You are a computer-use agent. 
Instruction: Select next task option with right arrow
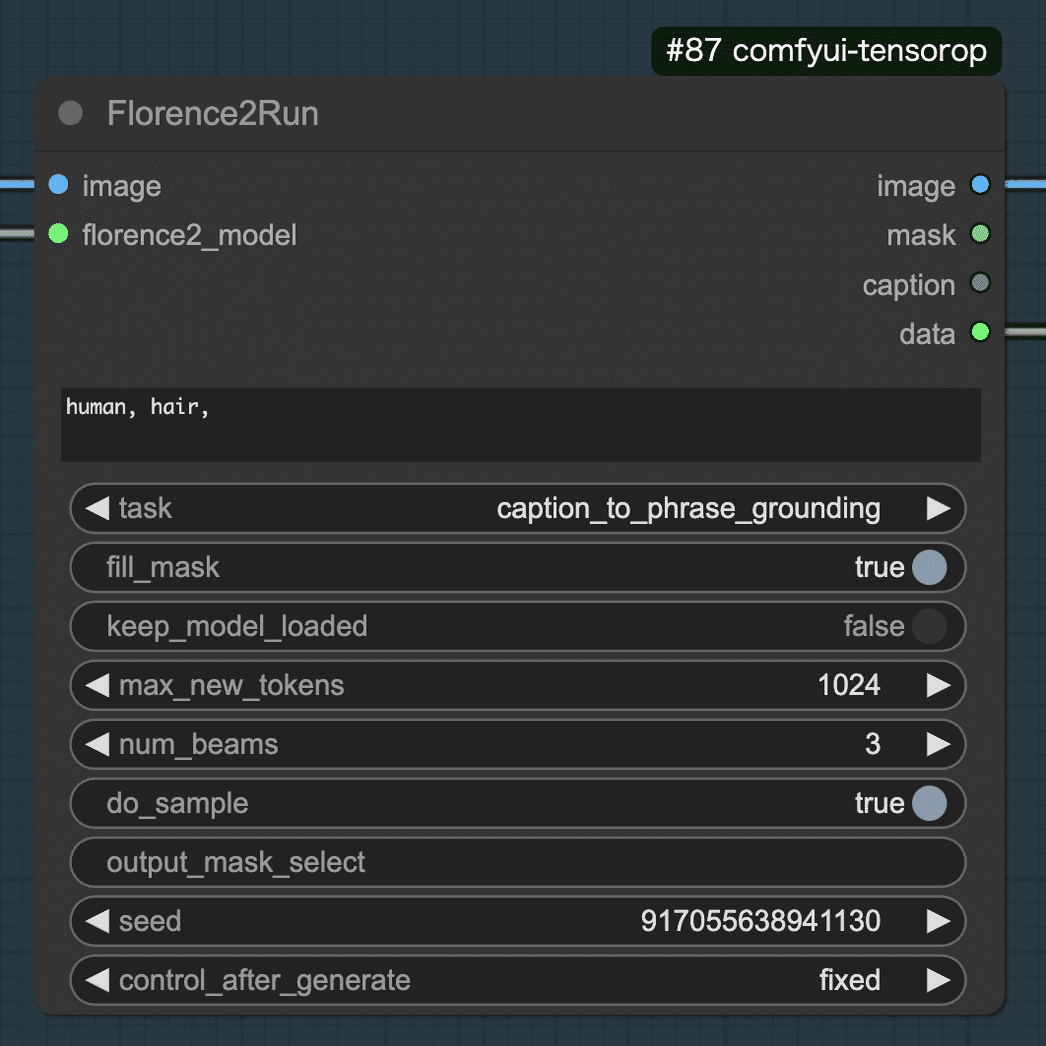point(938,509)
